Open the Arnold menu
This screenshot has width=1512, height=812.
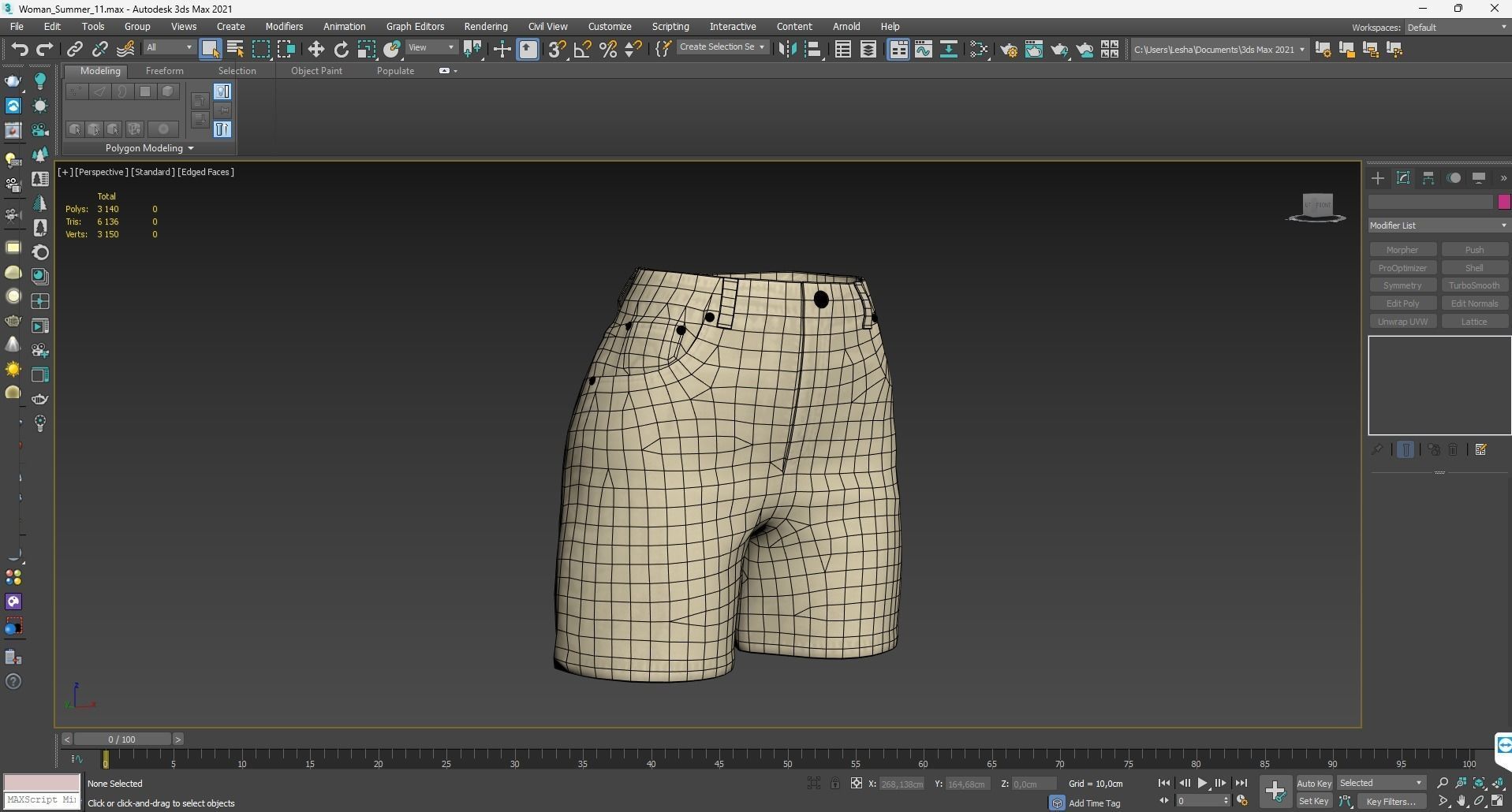click(846, 27)
